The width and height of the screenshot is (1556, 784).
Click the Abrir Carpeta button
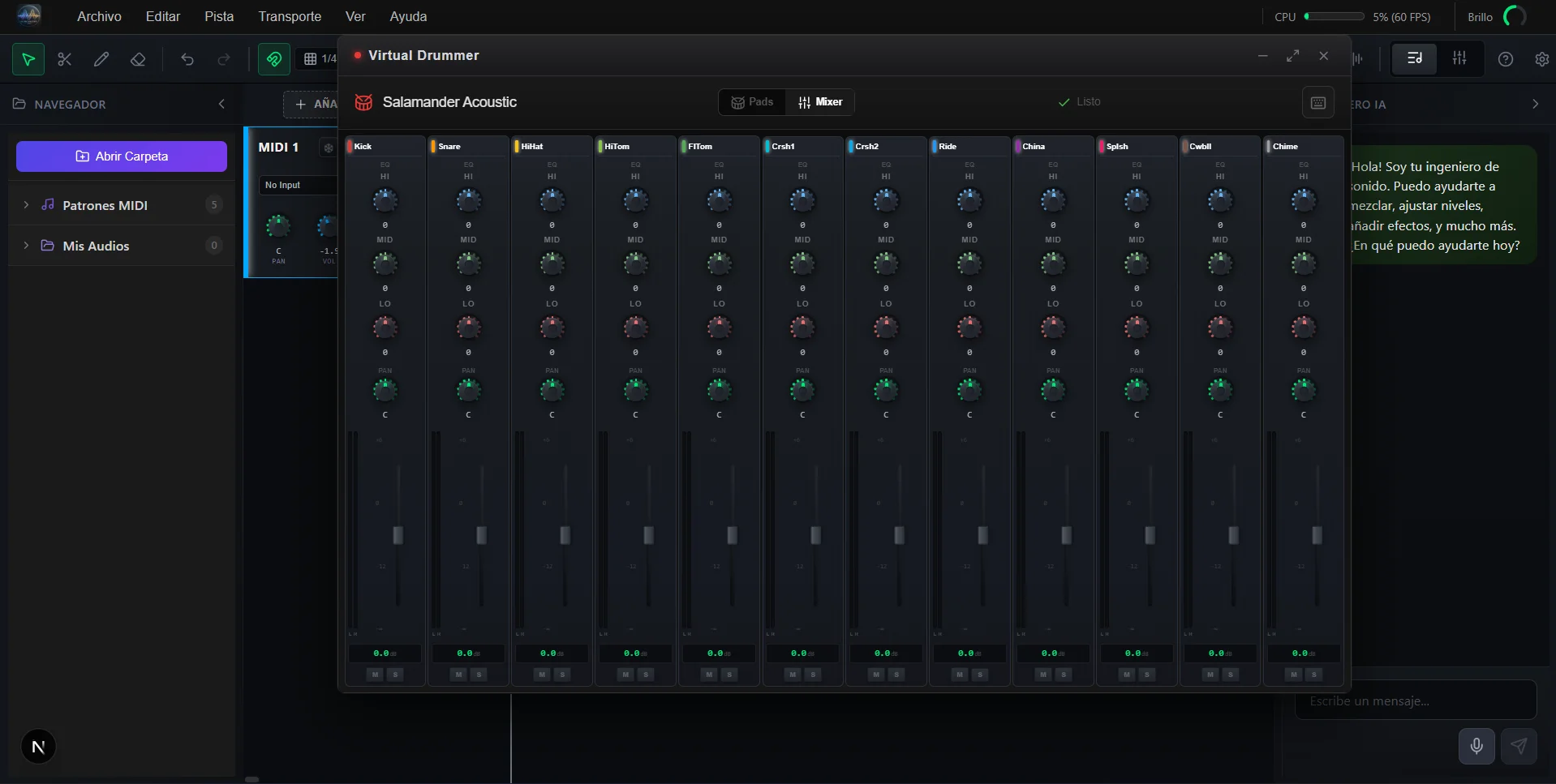coord(122,156)
